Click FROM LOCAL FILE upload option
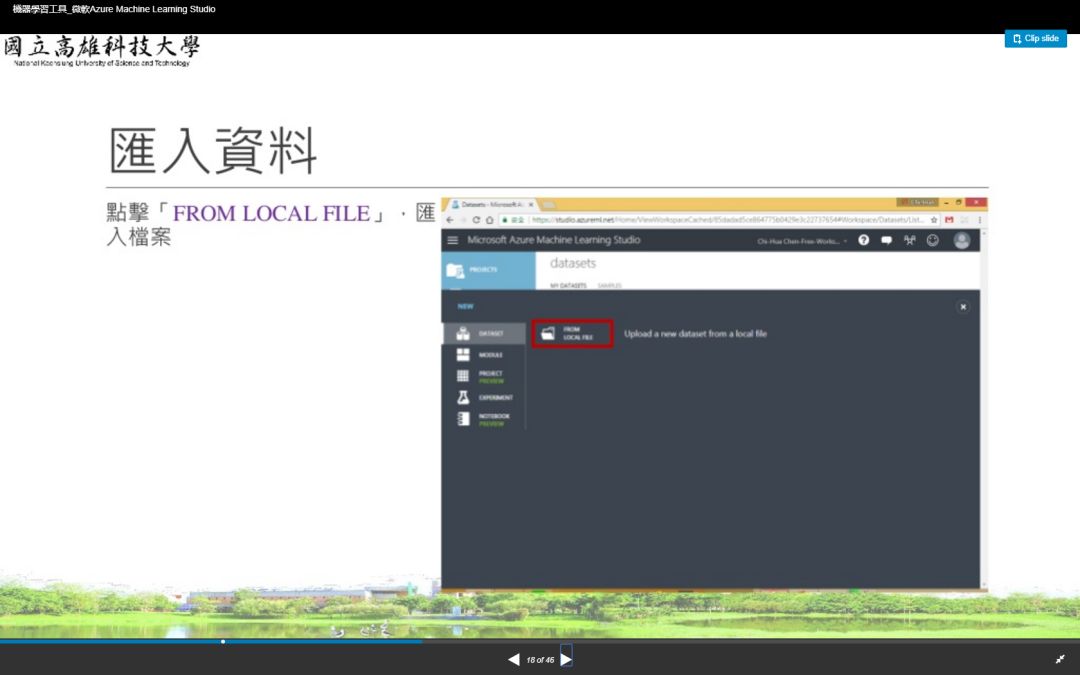The image size is (1080, 675). coord(572,333)
